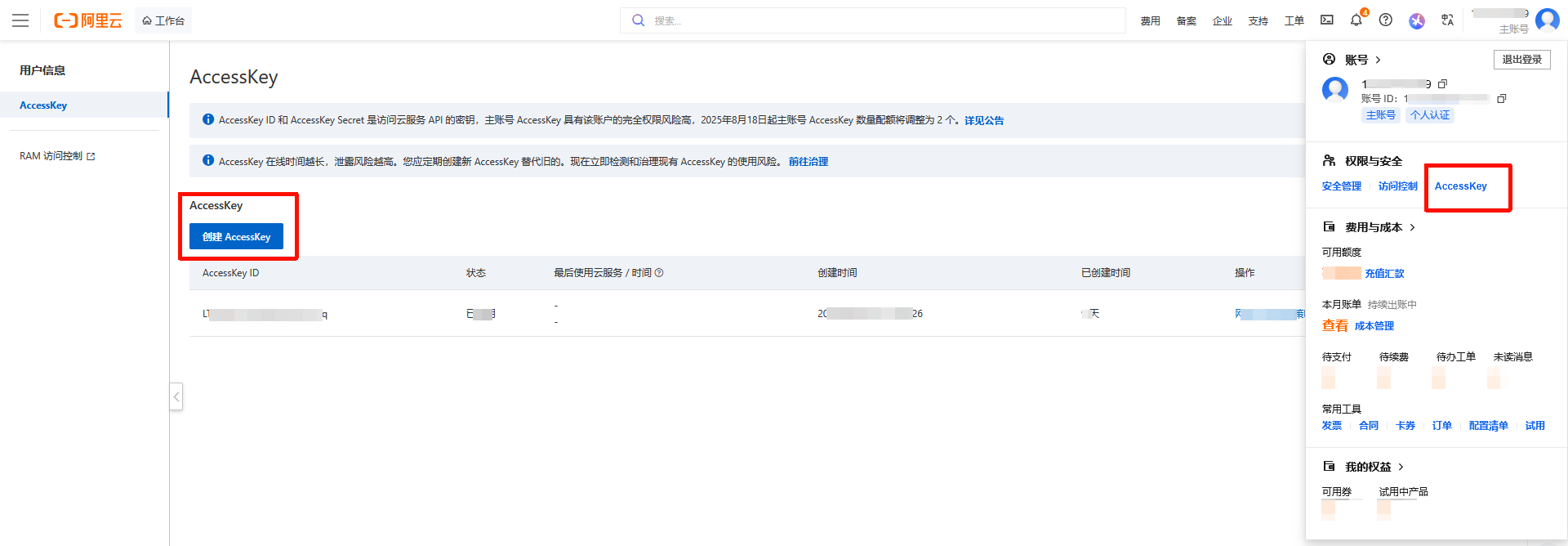Expand the 账号 chevron
1568x546 pixels.
pos(1379,60)
